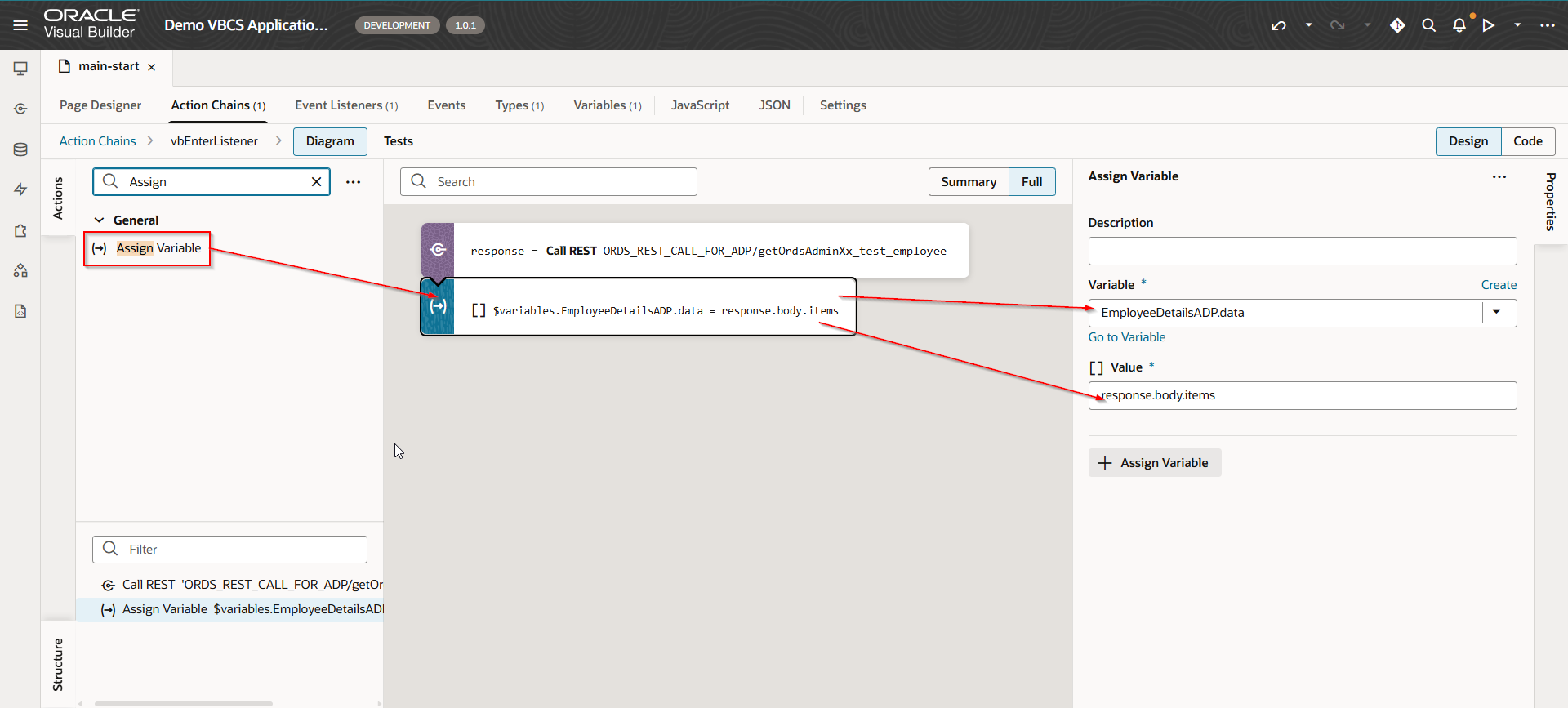Click the Go to Variable link

click(1126, 337)
